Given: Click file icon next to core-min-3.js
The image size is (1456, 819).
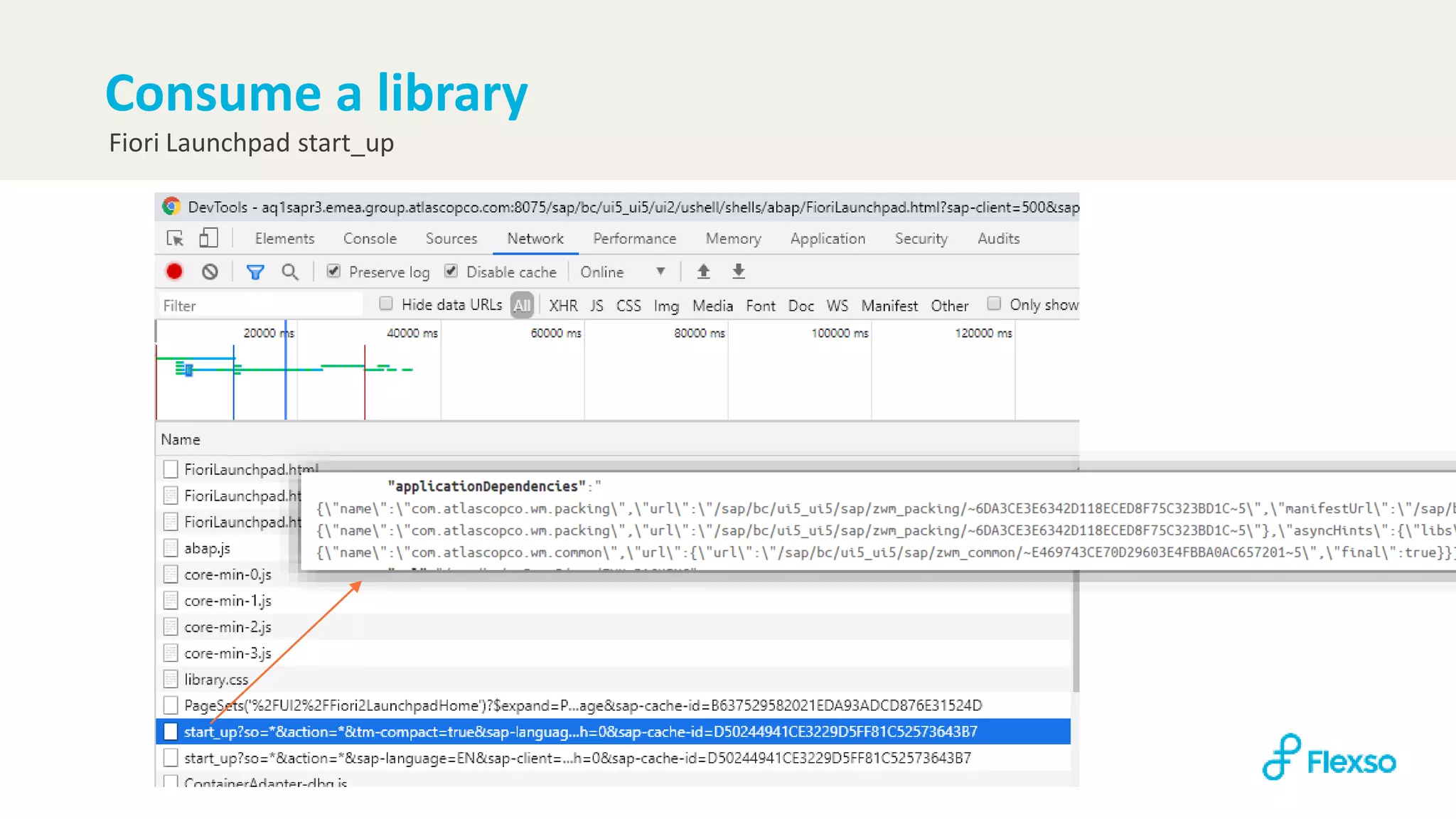Looking at the screenshot, I should point(171,653).
